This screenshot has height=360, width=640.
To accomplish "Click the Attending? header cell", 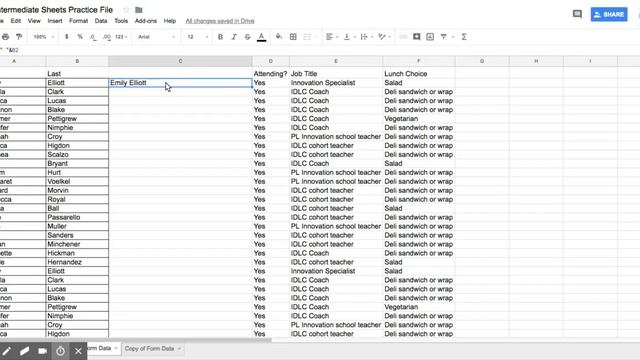I will pos(271,74).
